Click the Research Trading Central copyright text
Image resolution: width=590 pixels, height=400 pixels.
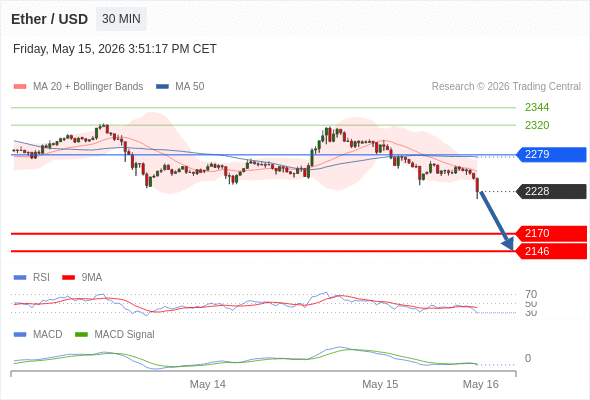pyautogui.click(x=506, y=87)
